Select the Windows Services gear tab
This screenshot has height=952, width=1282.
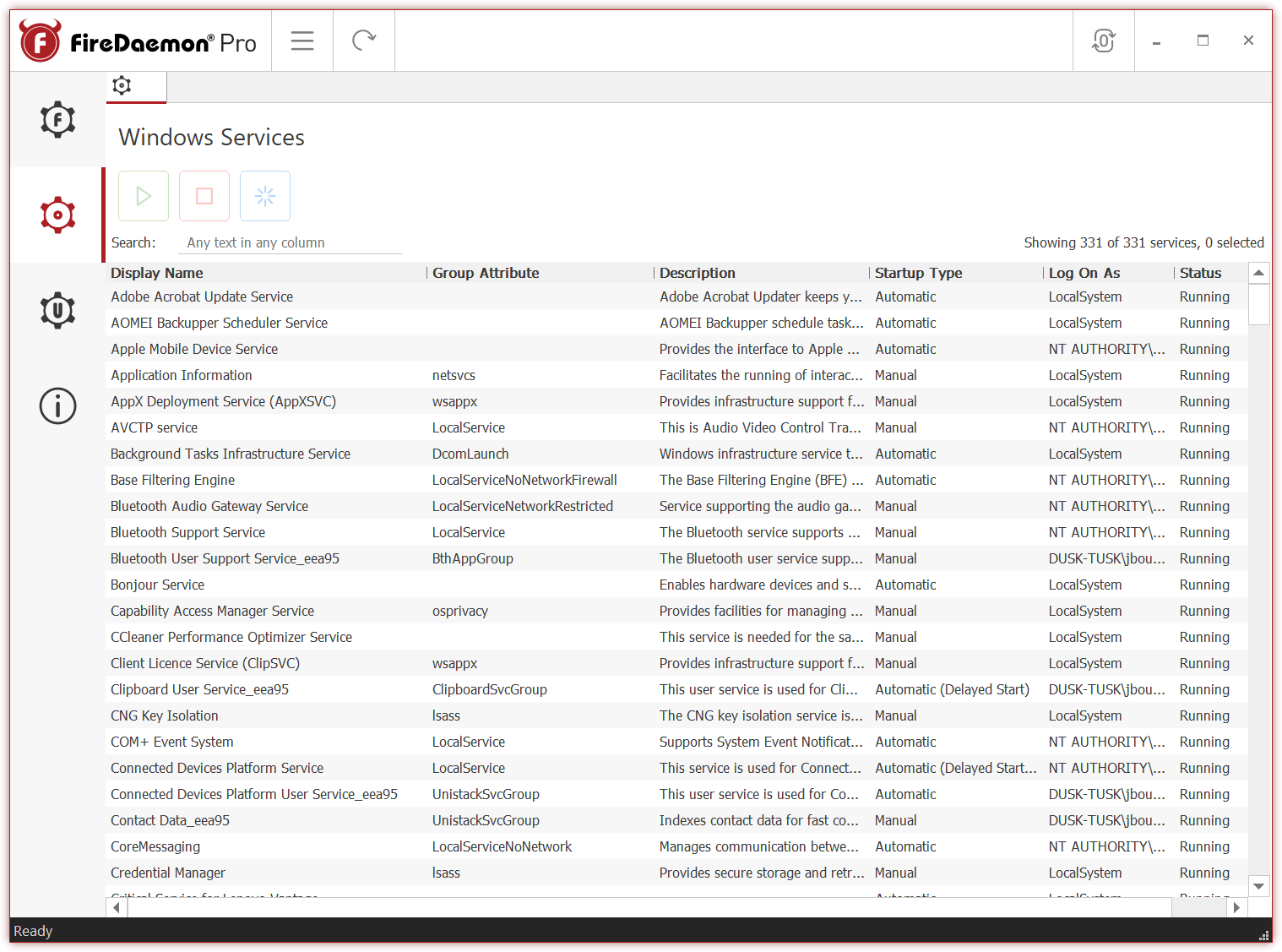tap(136, 86)
